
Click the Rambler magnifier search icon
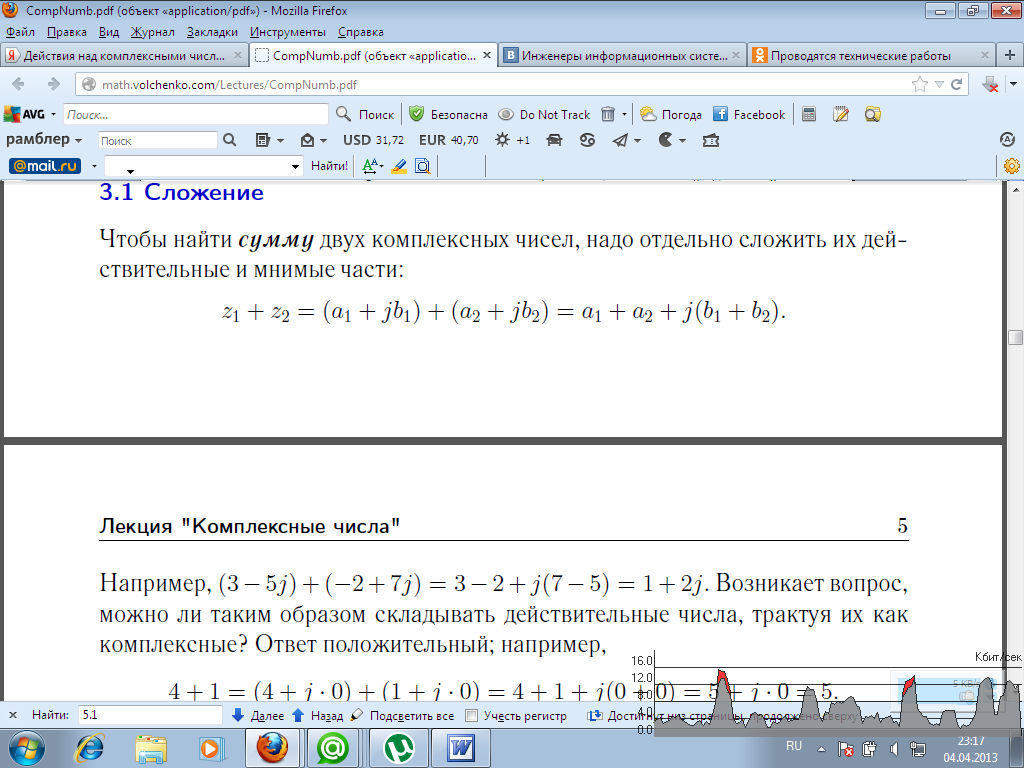pos(229,140)
